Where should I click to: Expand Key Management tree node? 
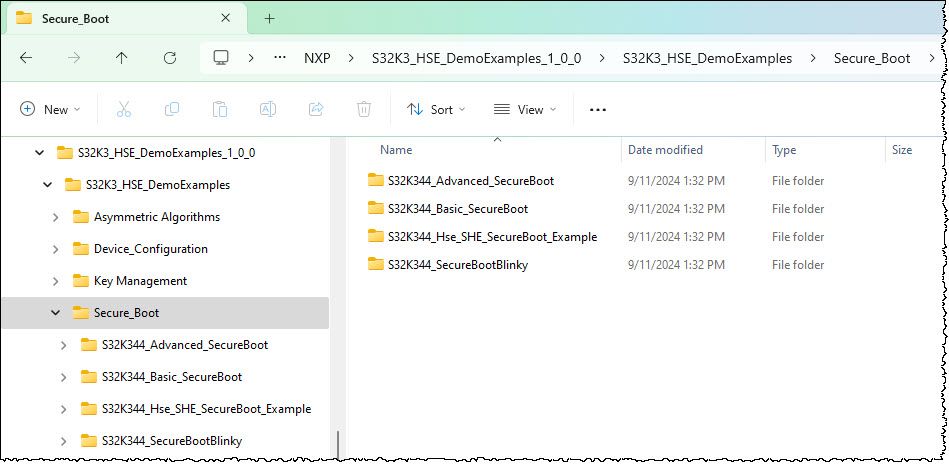[x=56, y=281]
